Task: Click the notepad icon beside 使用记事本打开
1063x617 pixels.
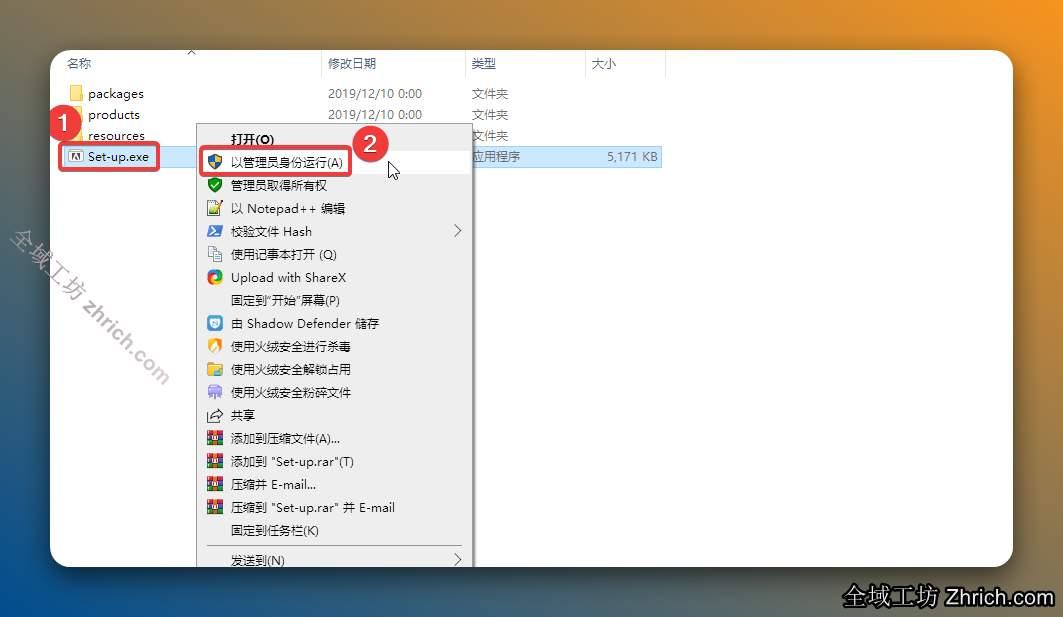Action: [215, 254]
